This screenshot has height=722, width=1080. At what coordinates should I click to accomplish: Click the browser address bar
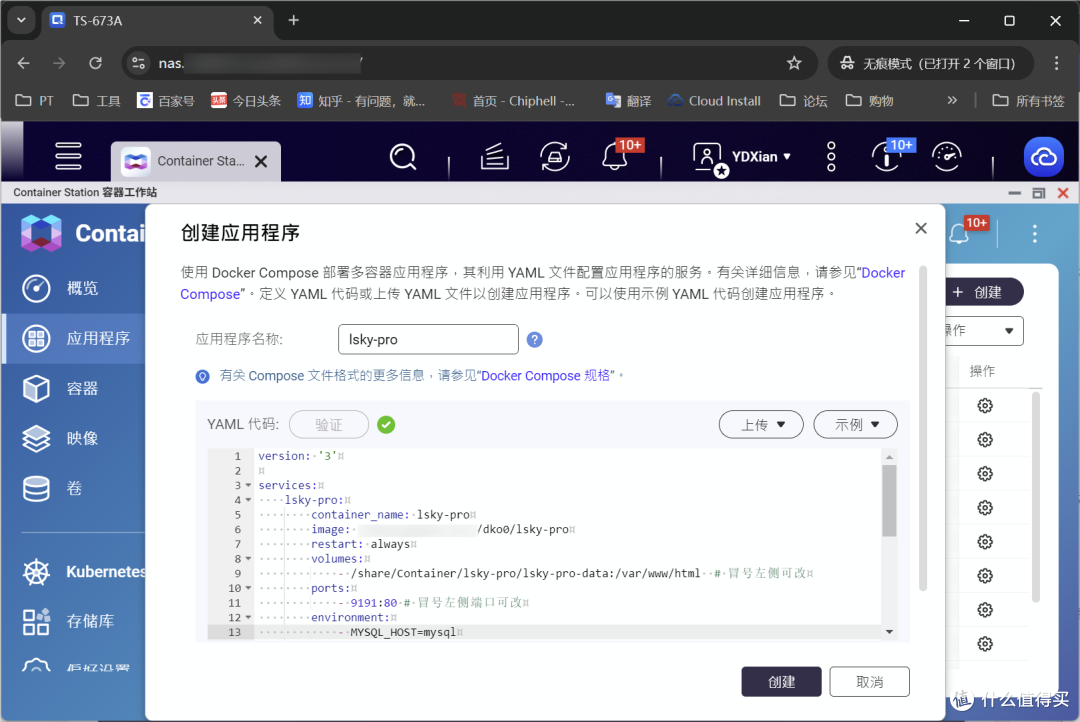(x=468, y=63)
